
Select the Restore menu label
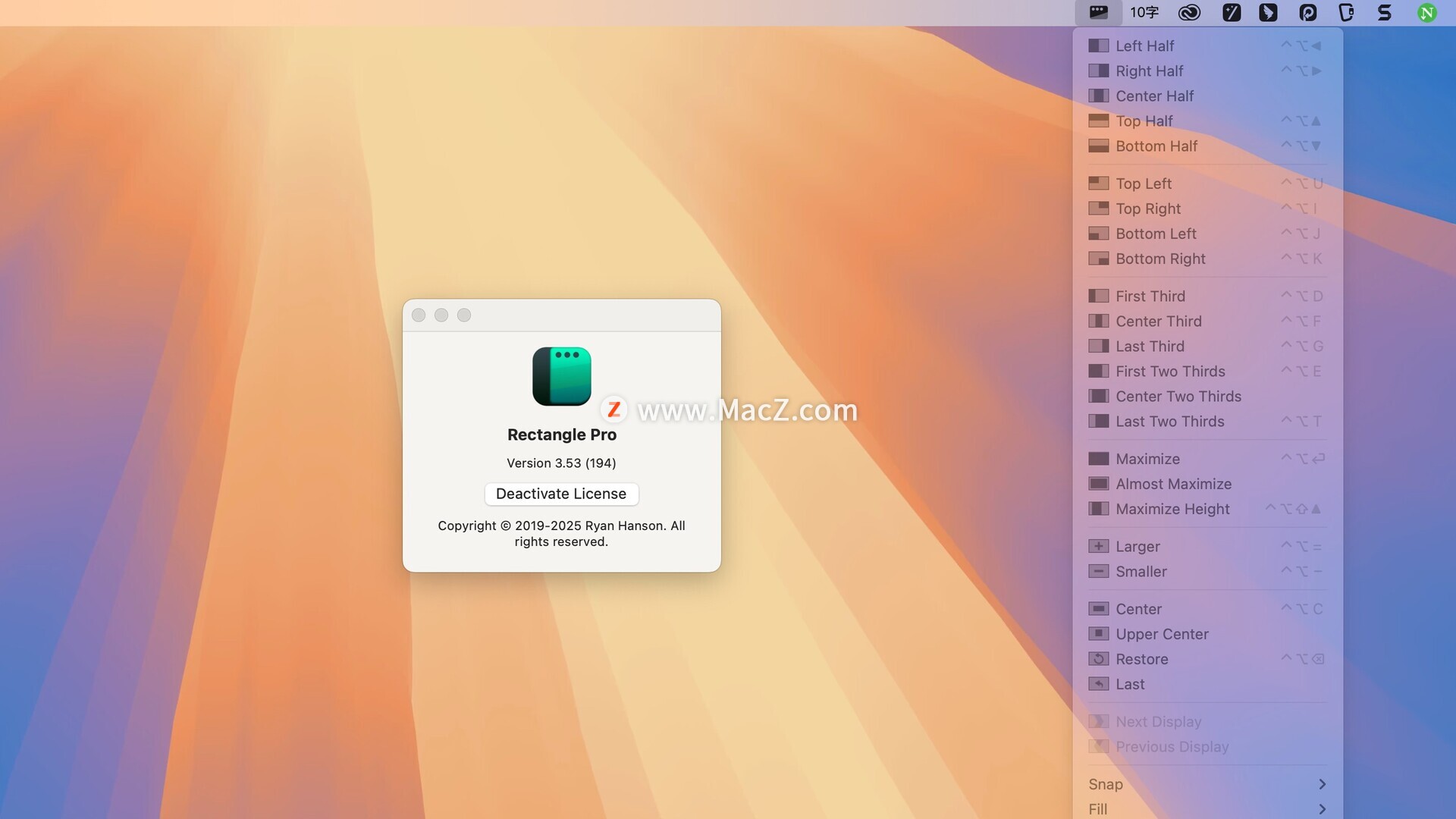[1141, 659]
